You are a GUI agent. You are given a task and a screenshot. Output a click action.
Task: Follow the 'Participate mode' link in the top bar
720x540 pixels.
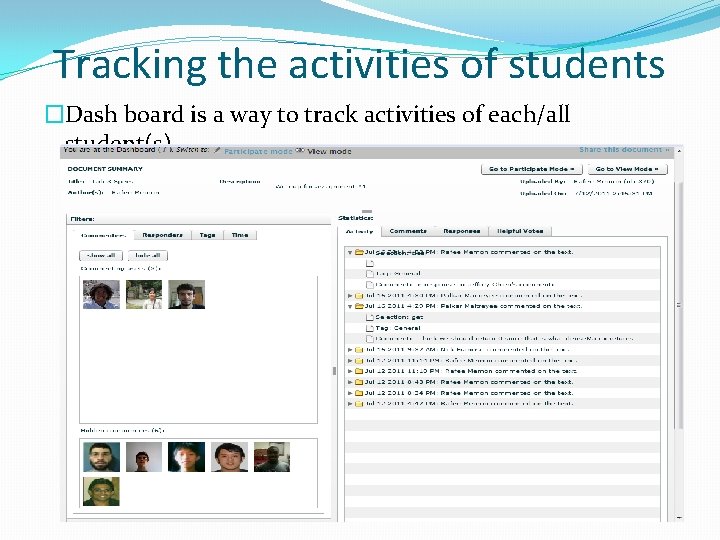coord(258,151)
